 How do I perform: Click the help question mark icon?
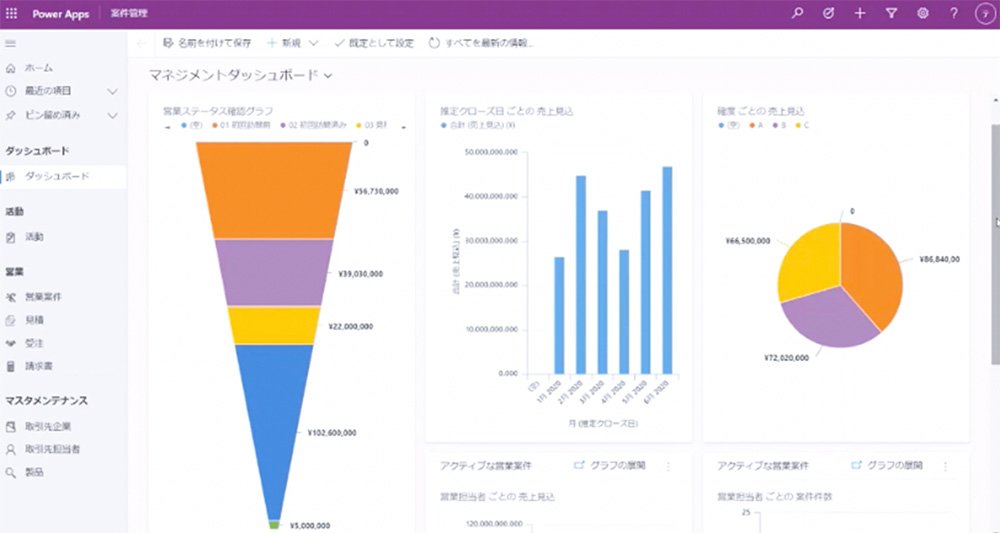click(953, 13)
